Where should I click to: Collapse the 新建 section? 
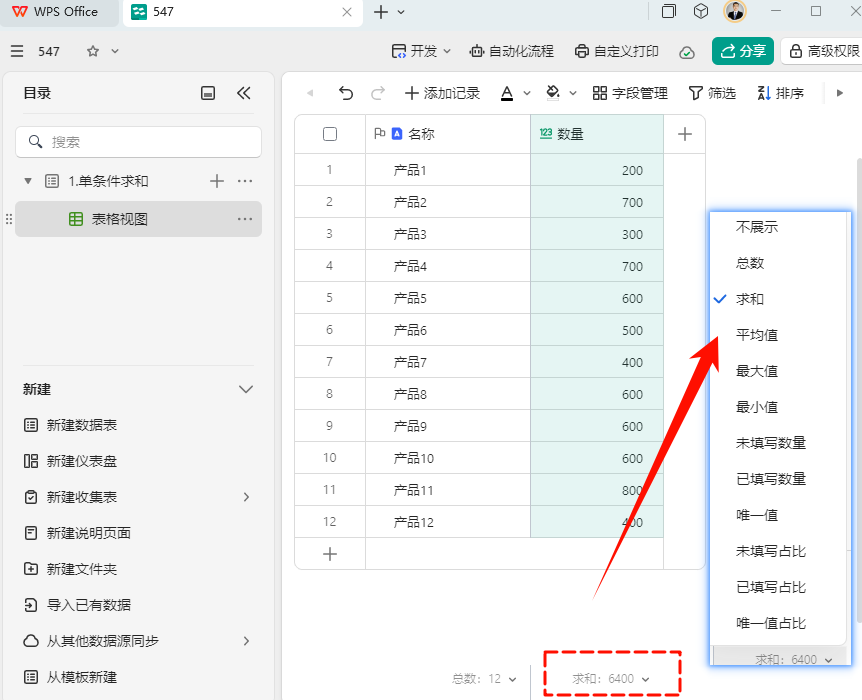pos(246,389)
